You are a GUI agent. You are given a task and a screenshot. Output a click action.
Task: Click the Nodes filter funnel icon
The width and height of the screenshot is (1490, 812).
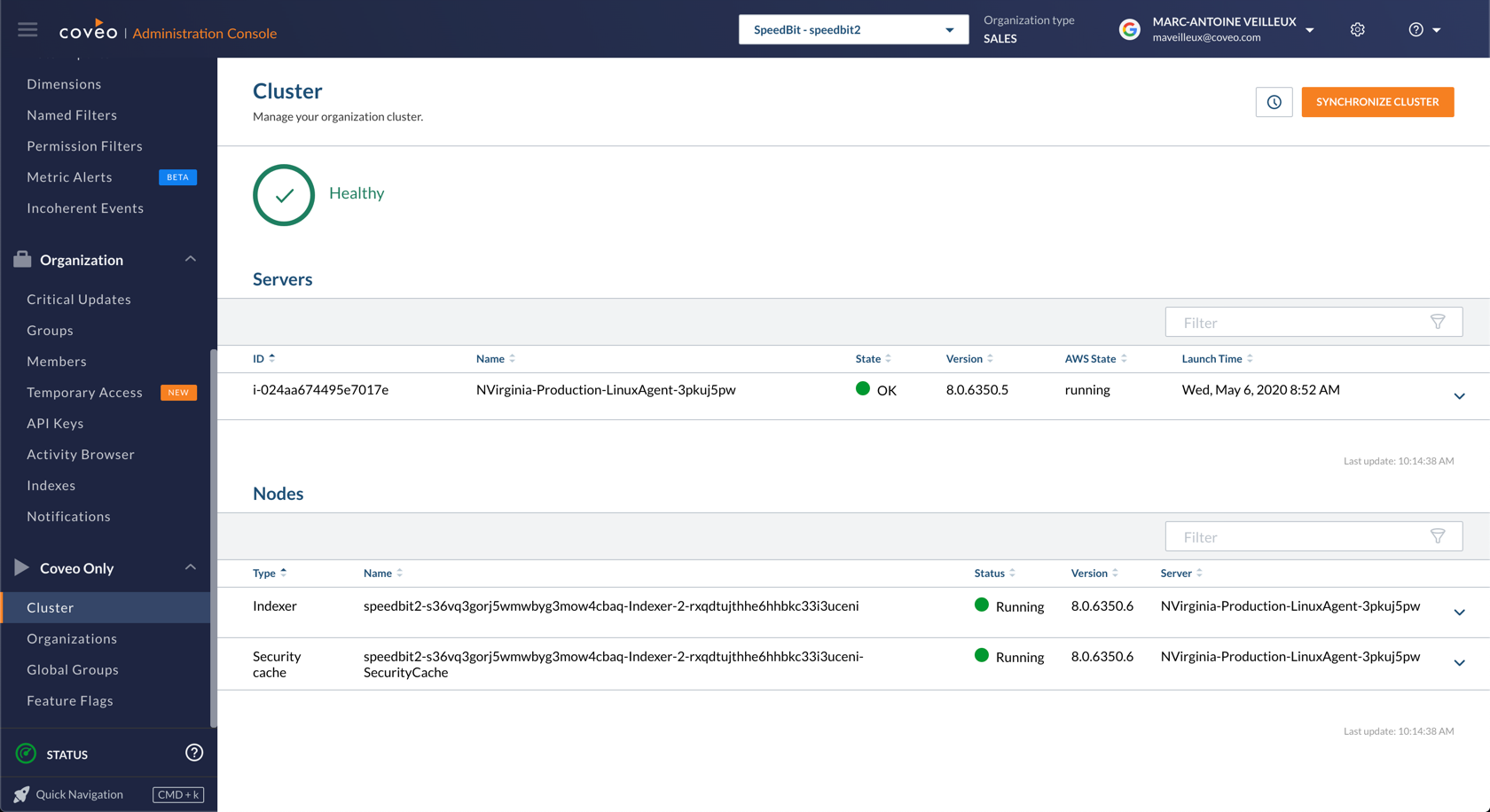pyautogui.click(x=1438, y=536)
